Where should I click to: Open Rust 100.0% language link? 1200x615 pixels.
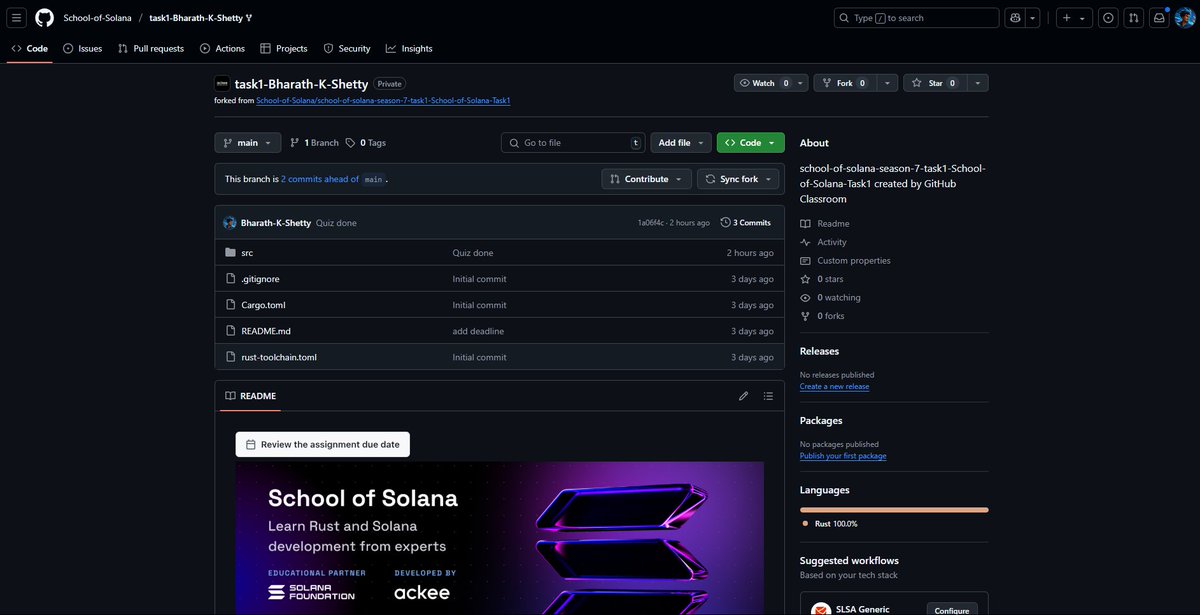tap(829, 524)
